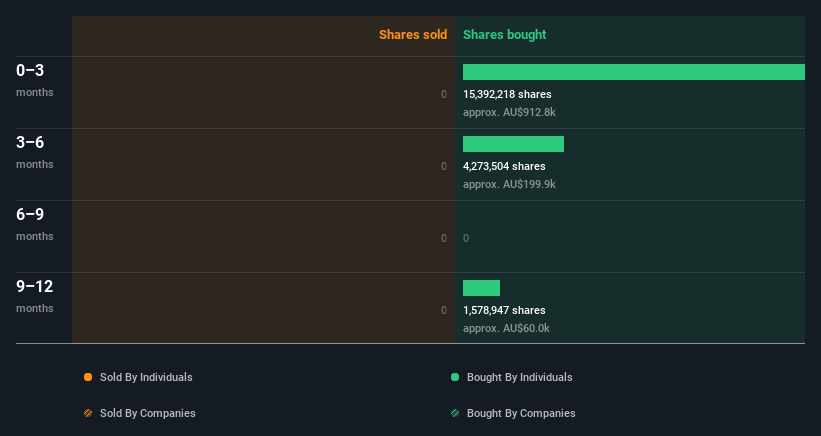Click the shares bought zero in 6–9 months row
This screenshot has width=821, height=436.
click(x=466, y=238)
